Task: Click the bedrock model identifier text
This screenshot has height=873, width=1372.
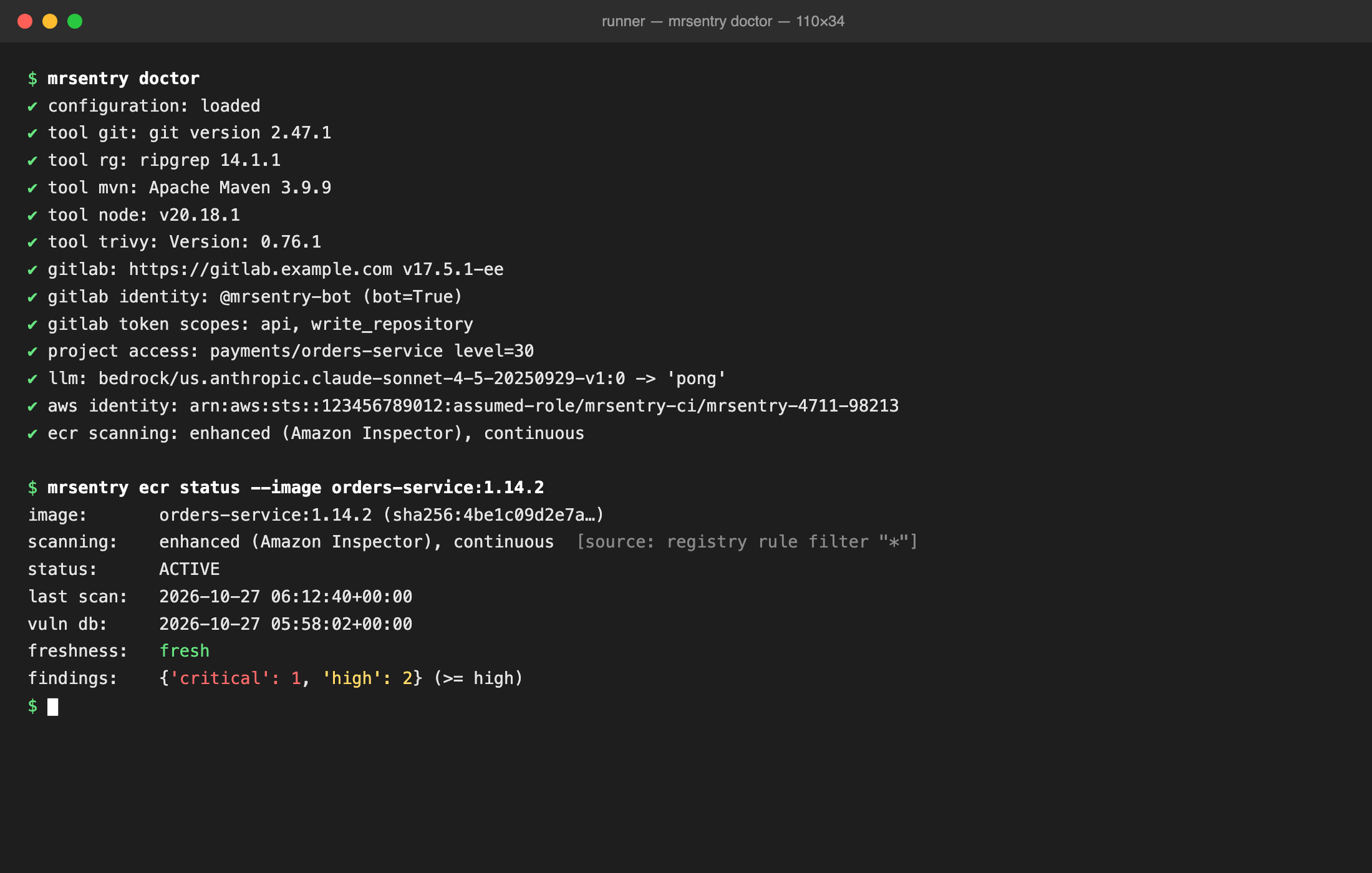Action: pos(362,379)
